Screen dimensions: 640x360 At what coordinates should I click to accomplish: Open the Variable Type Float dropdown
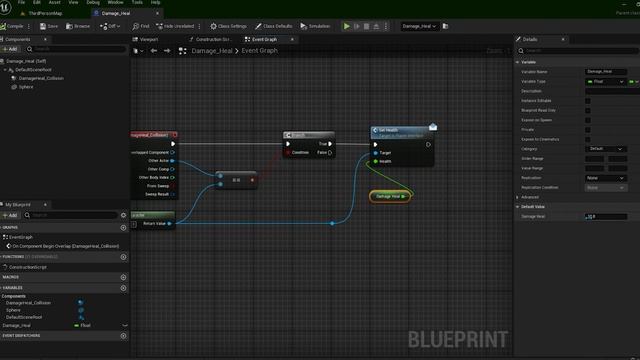(x=606, y=81)
